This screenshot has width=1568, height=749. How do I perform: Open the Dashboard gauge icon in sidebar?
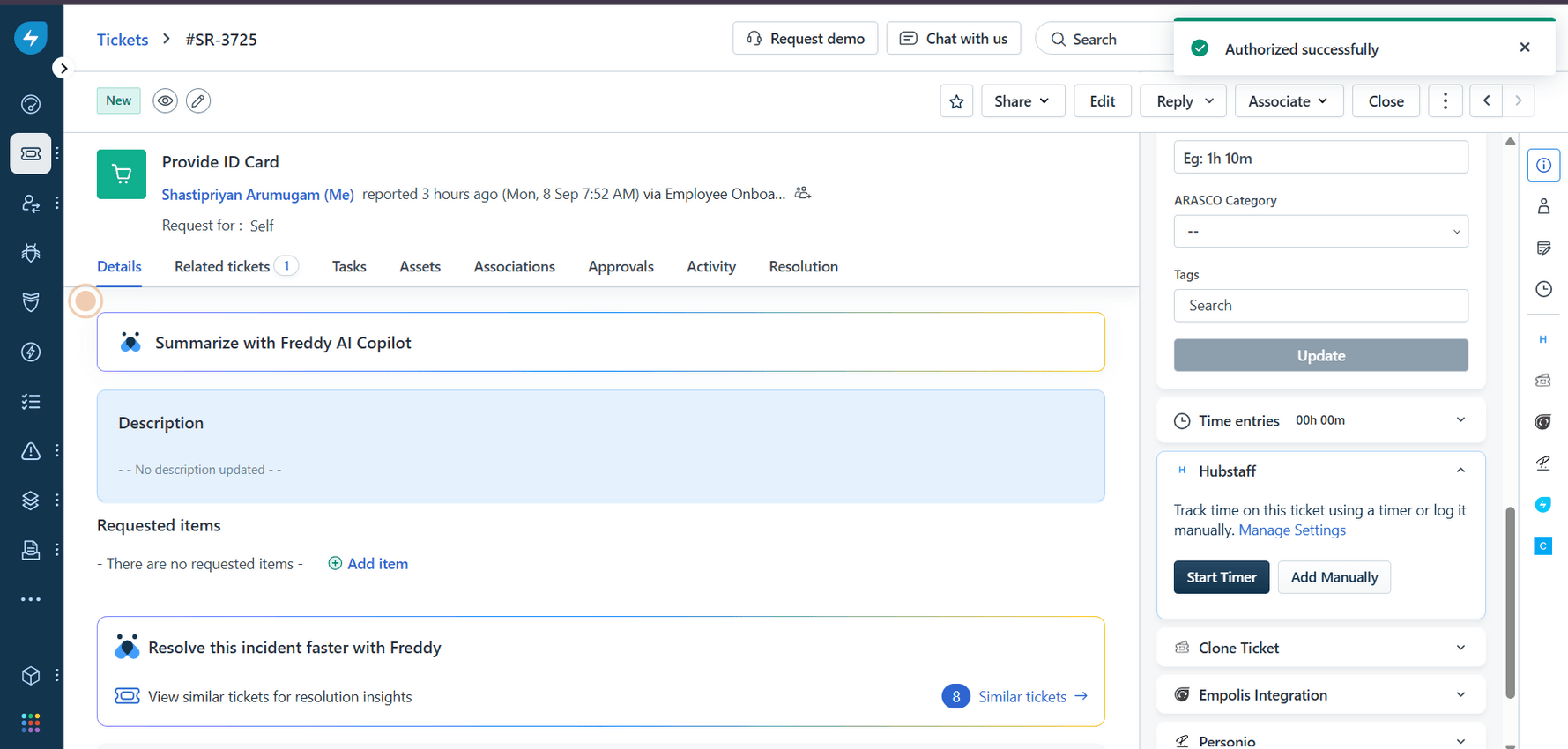[x=31, y=105]
